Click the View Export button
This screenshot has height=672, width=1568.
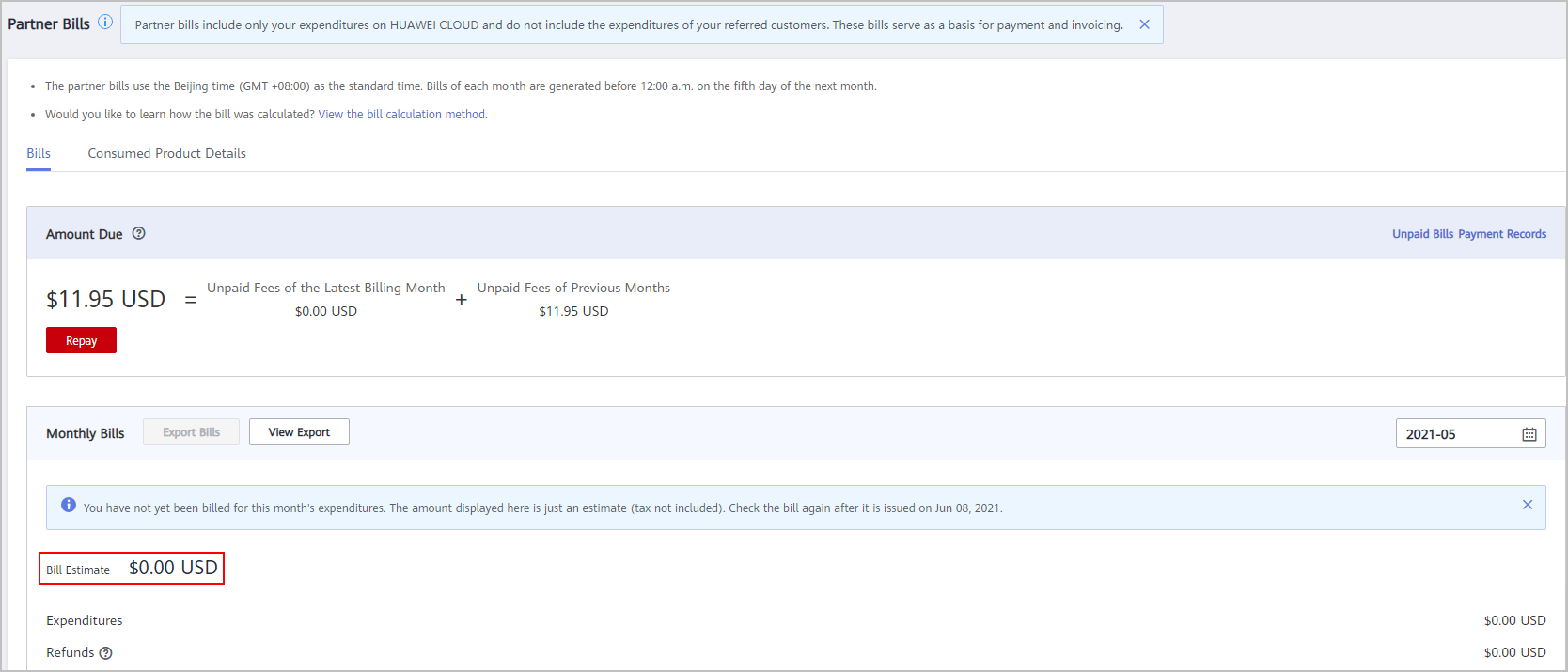tap(299, 432)
